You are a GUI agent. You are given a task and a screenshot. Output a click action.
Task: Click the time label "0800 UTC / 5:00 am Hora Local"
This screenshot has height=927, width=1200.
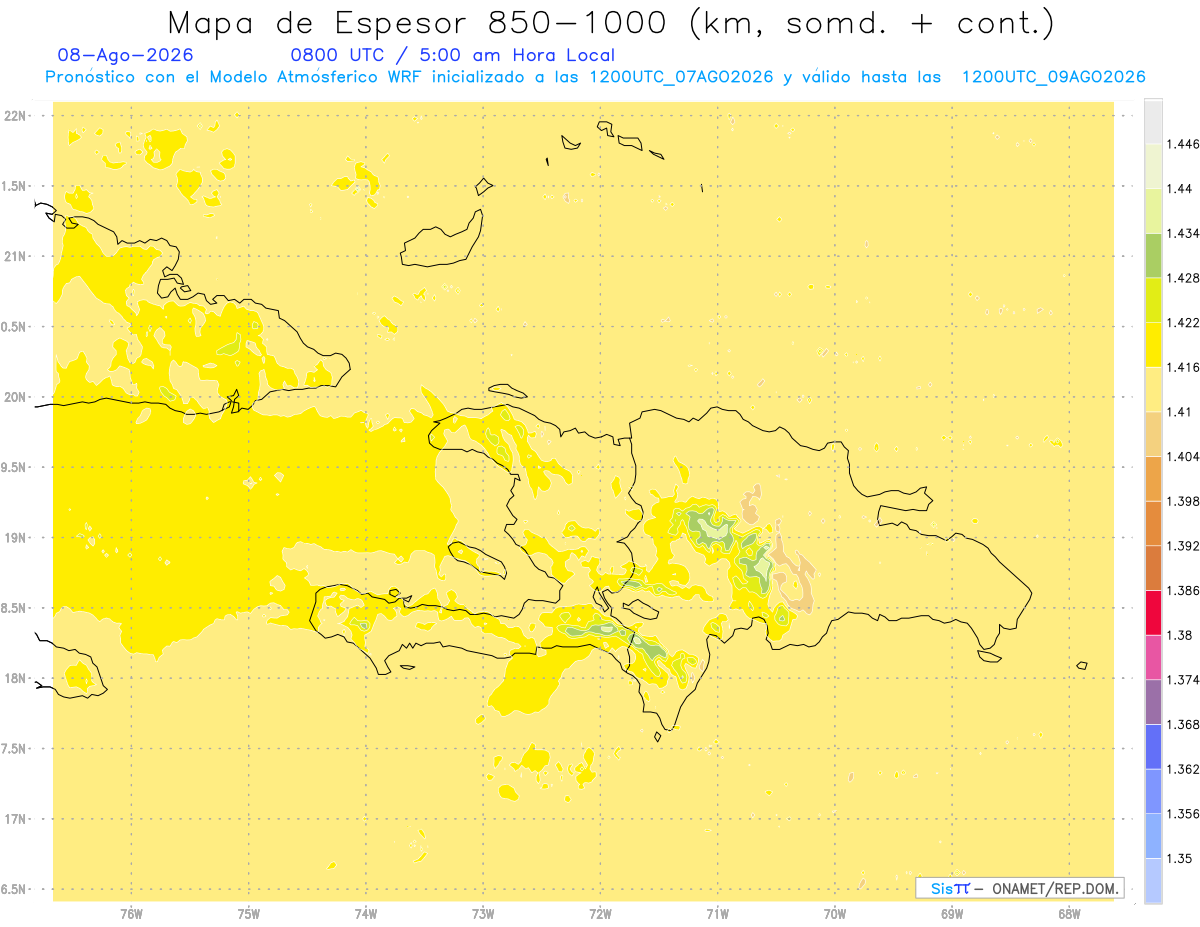tap(452, 55)
